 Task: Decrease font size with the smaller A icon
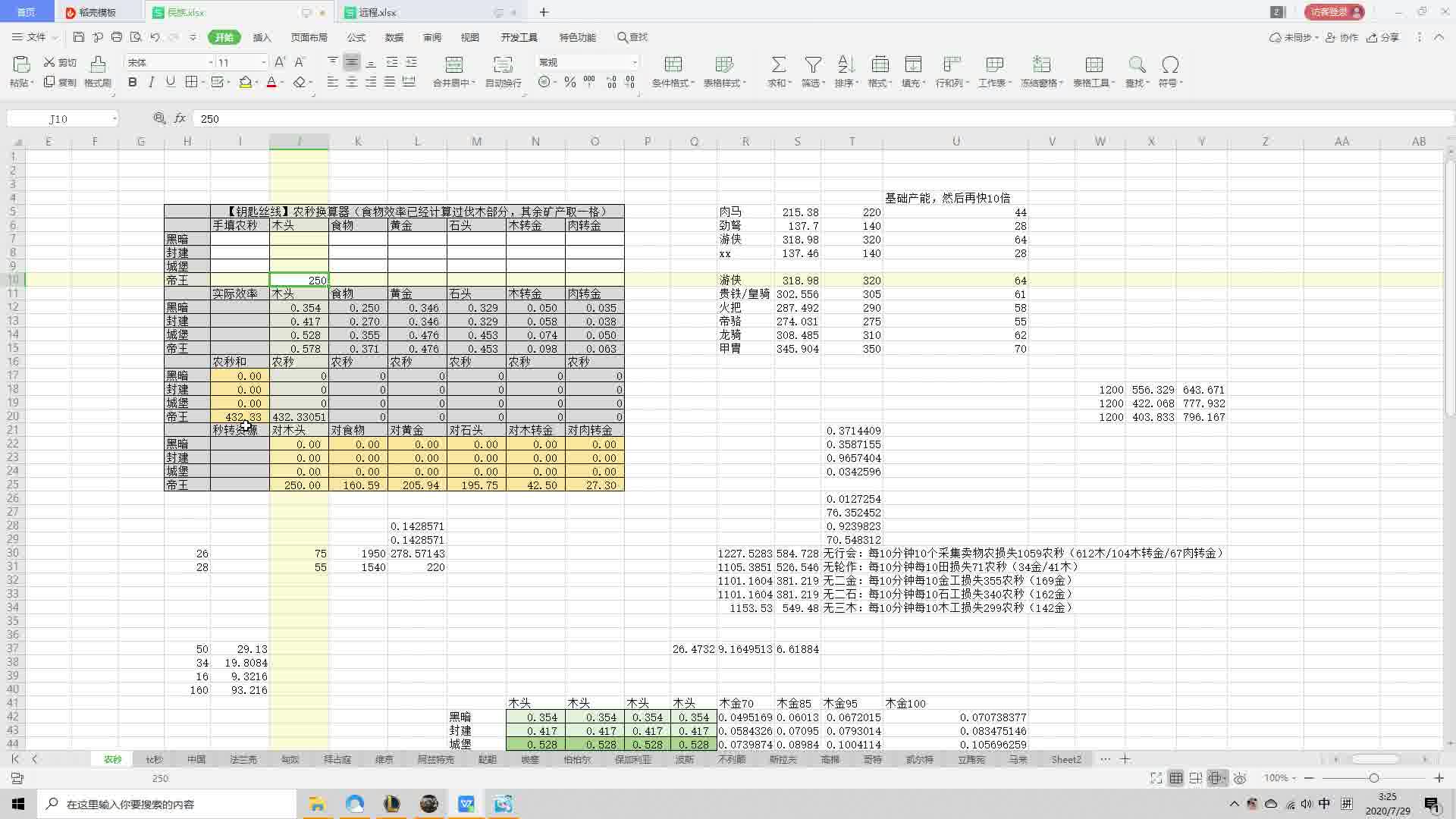pyautogui.click(x=300, y=62)
